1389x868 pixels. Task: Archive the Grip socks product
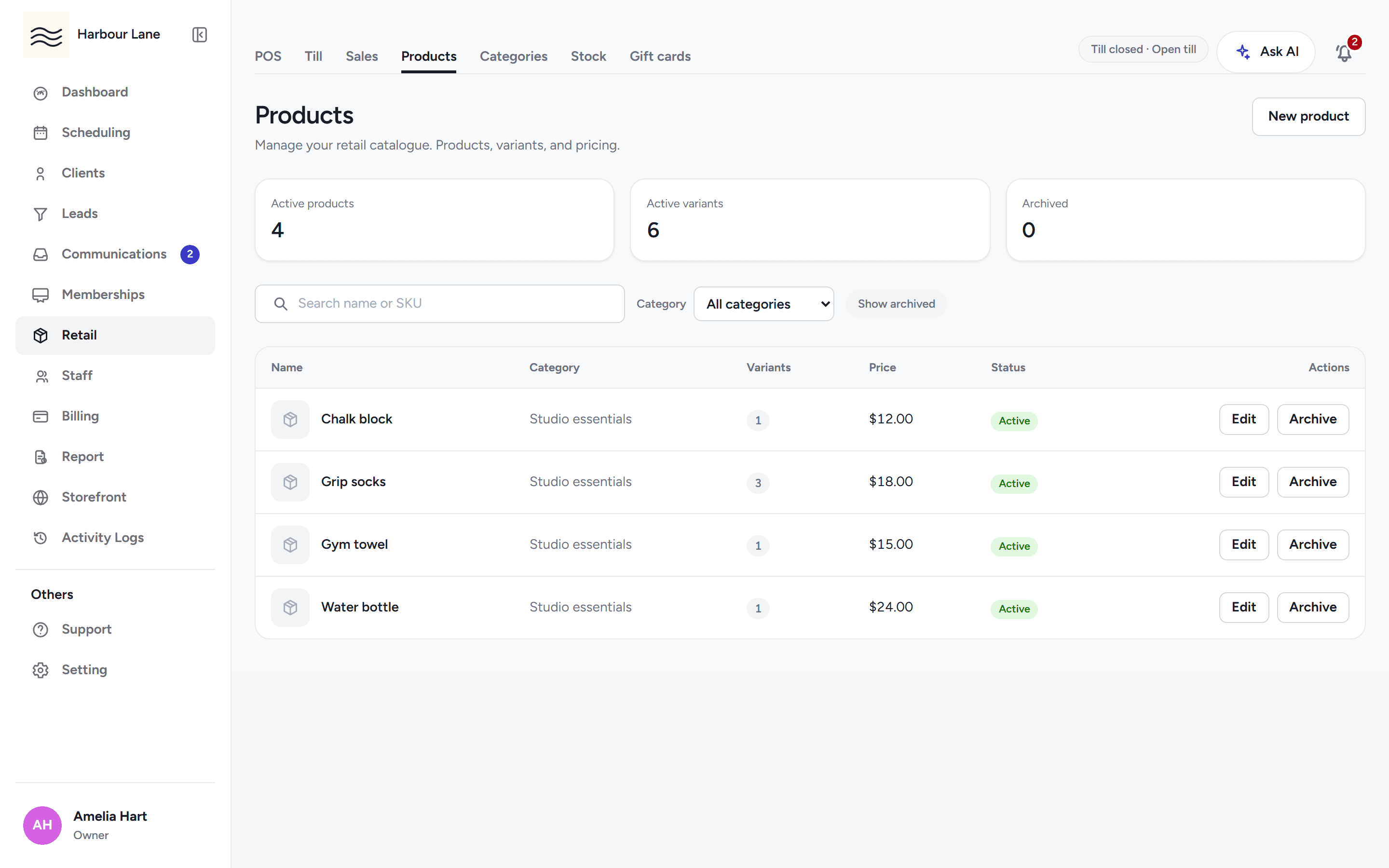pos(1313,482)
